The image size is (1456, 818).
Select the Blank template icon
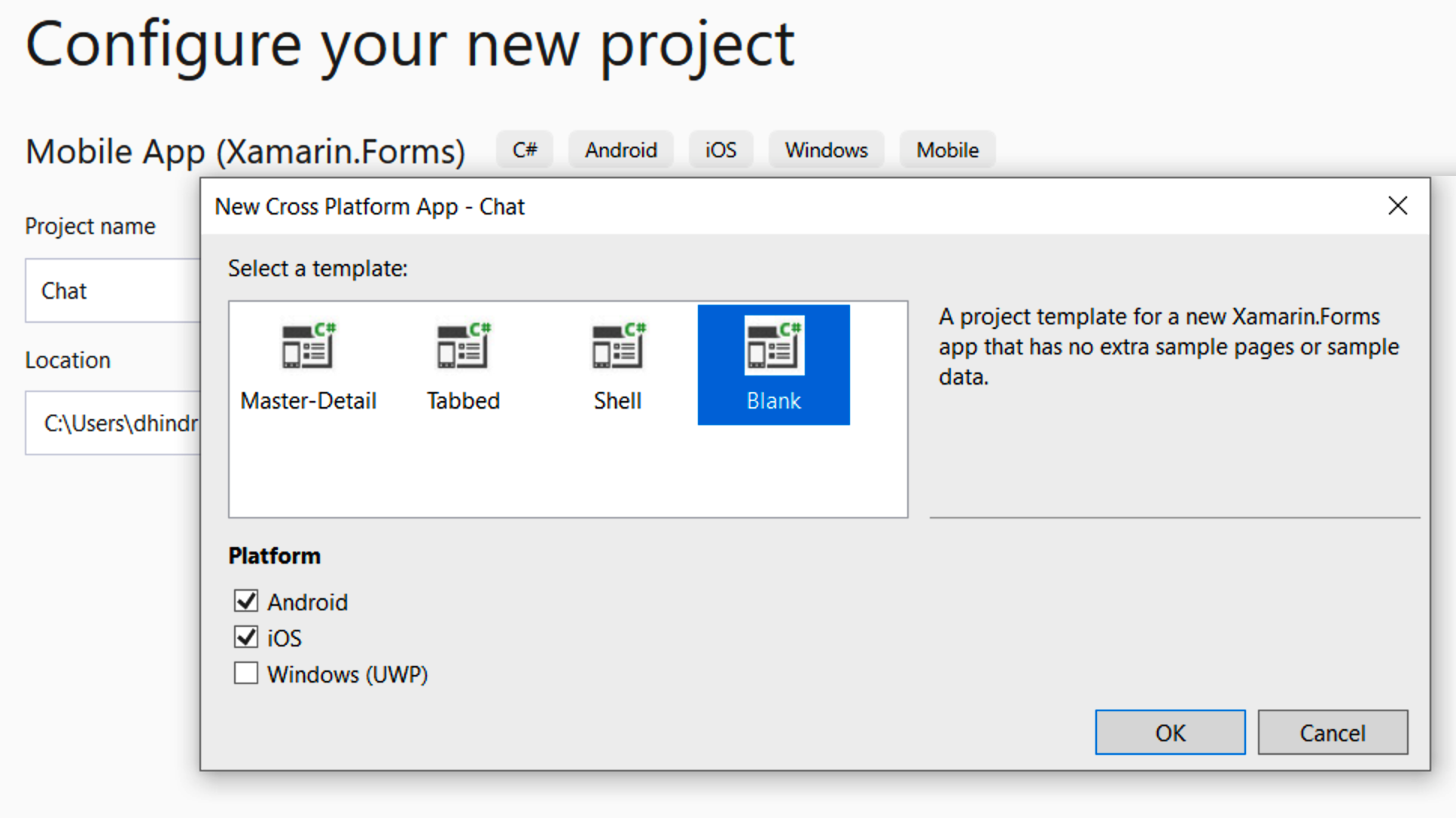[774, 345]
